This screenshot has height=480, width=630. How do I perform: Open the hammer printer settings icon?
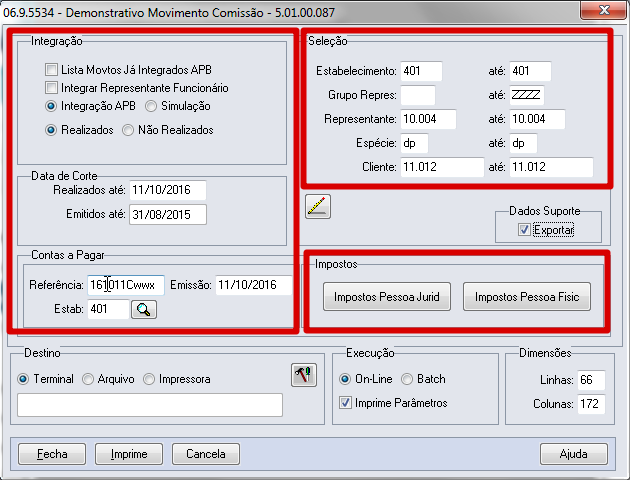pyautogui.click(x=304, y=375)
